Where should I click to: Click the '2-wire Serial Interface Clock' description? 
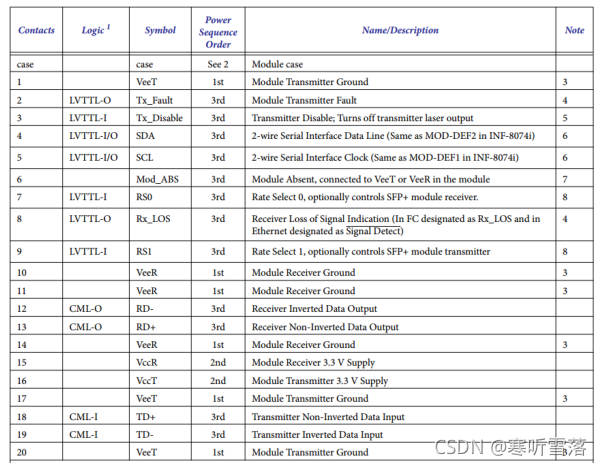point(385,158)
